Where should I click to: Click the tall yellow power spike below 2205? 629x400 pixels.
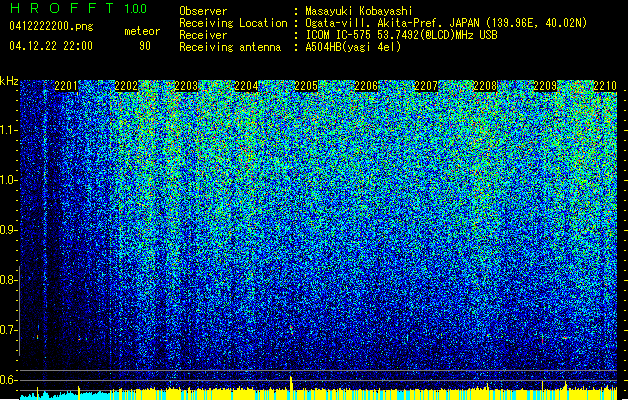291,387
